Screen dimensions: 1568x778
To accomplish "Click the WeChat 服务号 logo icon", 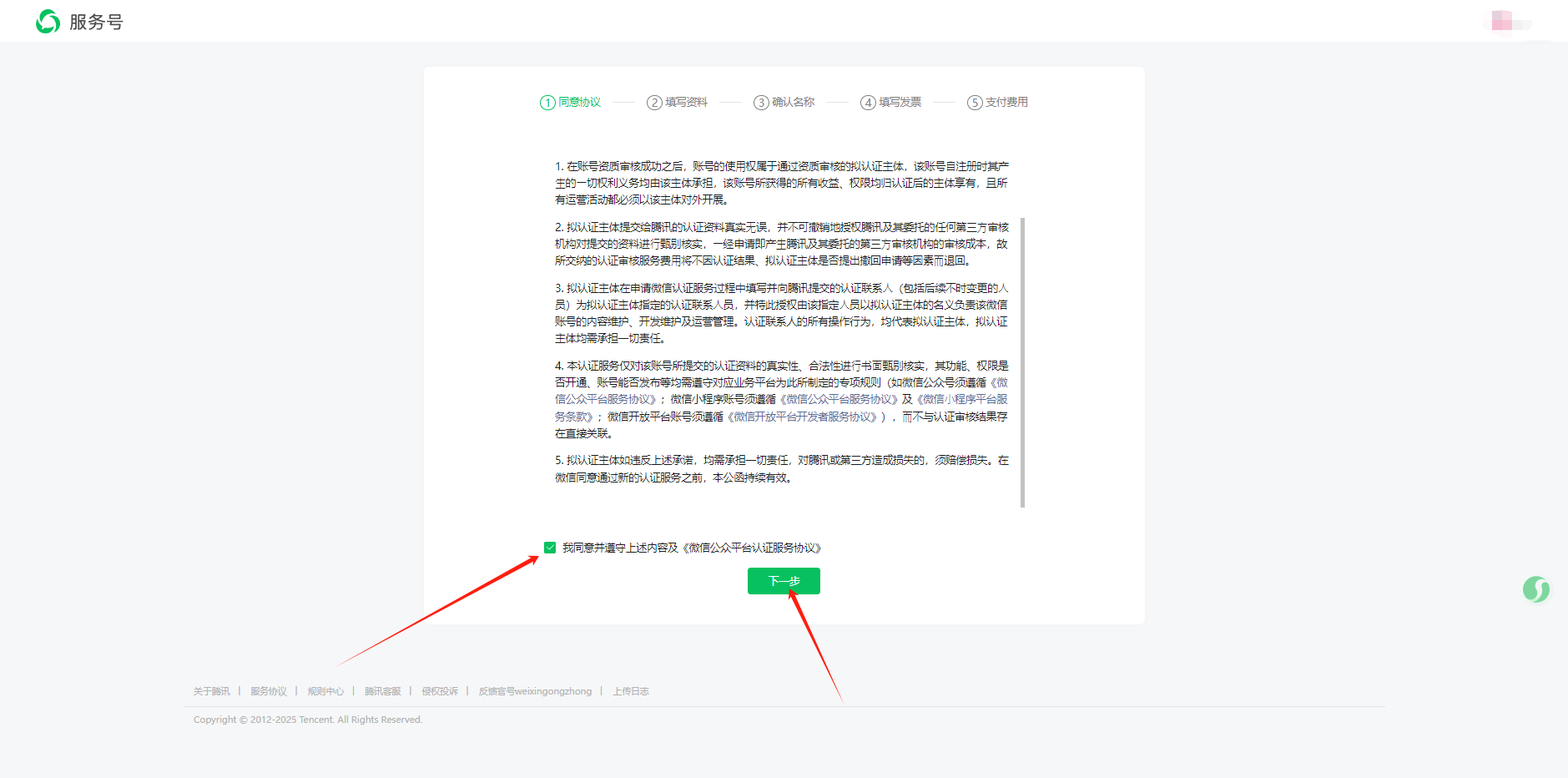I will click(x=48, y=22).
